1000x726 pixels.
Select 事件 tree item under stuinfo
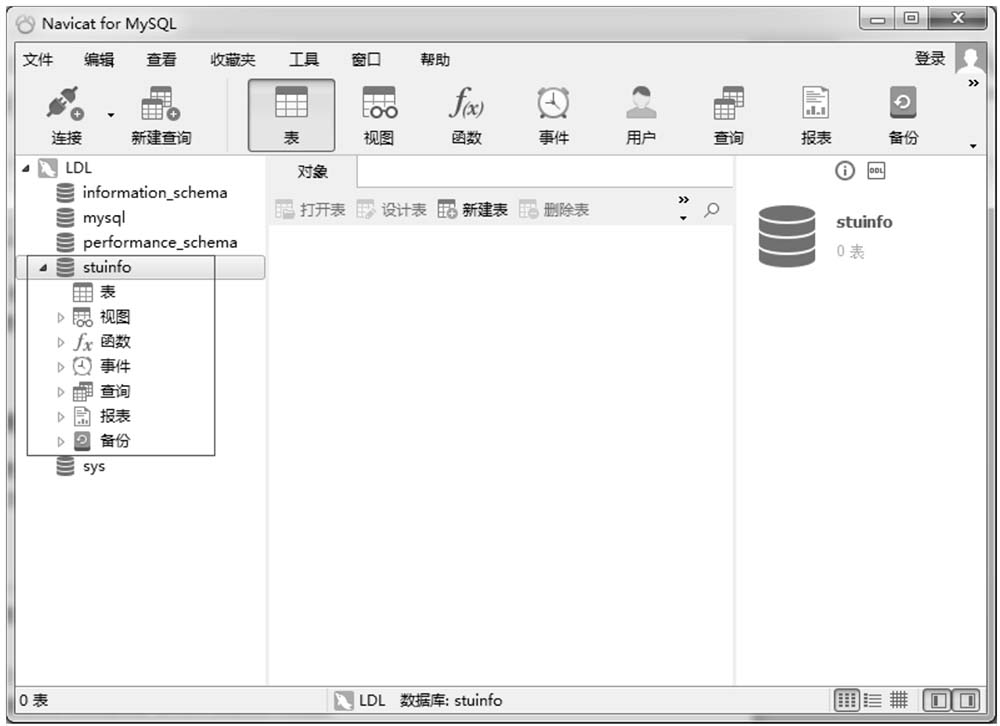115,367
